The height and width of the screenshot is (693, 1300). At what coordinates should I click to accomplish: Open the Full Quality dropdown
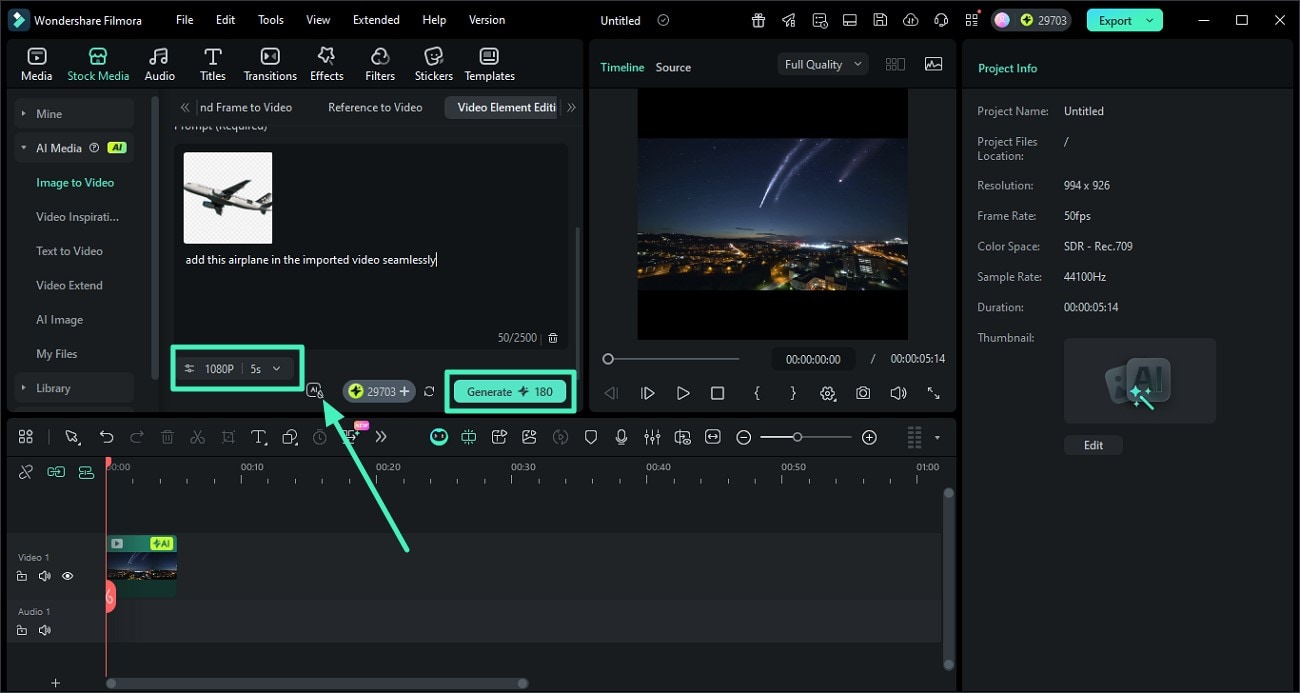(822, 64)
